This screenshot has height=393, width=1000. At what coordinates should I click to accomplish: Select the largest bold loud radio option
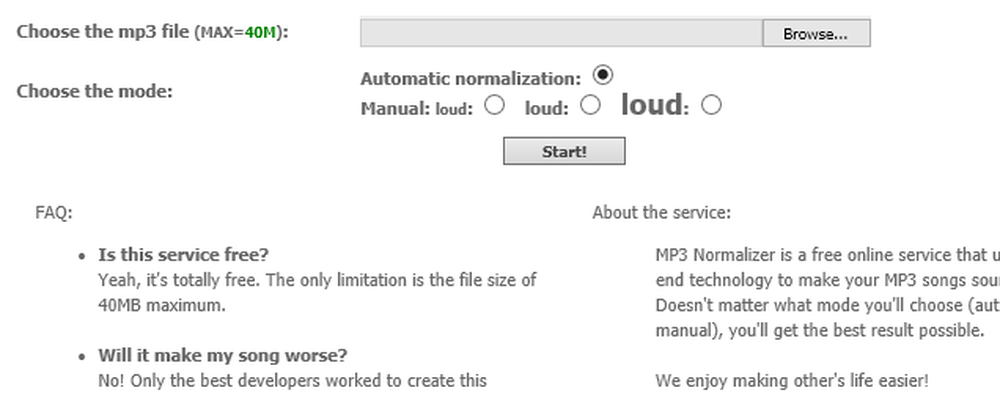tap(711, 105)
